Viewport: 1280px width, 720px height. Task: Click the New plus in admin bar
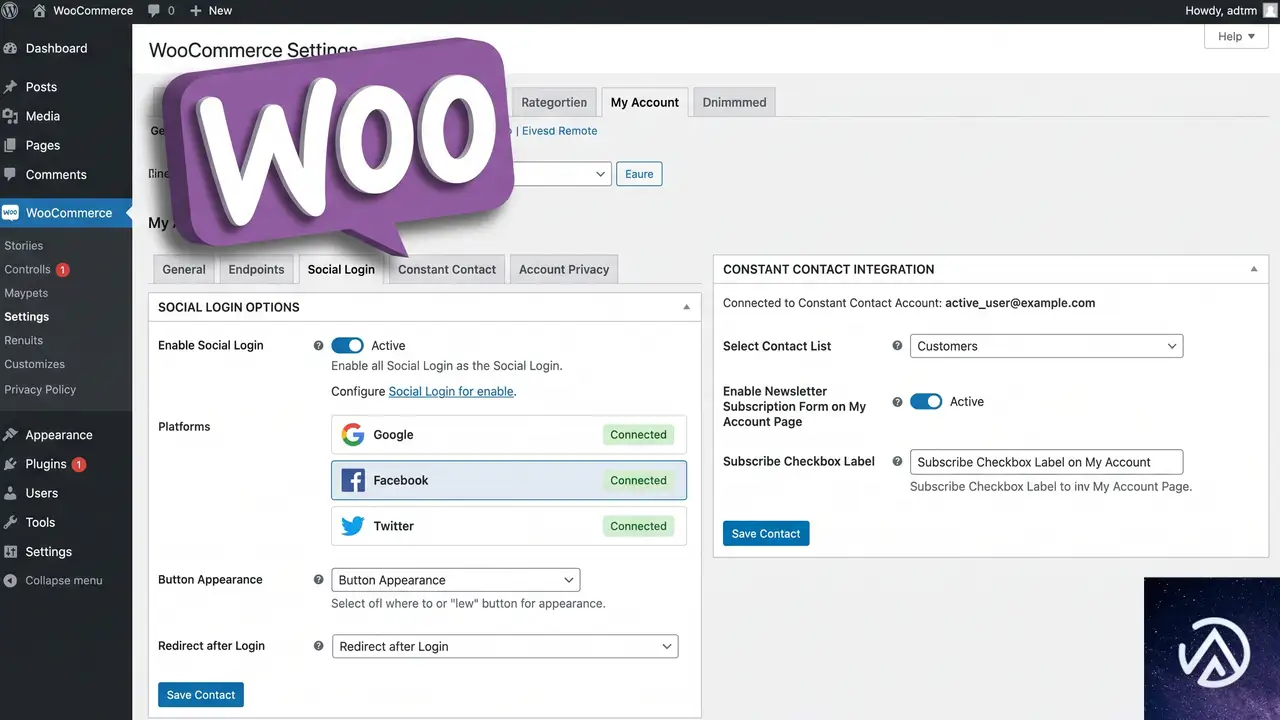pyautogui.click(x=210, y=10)
